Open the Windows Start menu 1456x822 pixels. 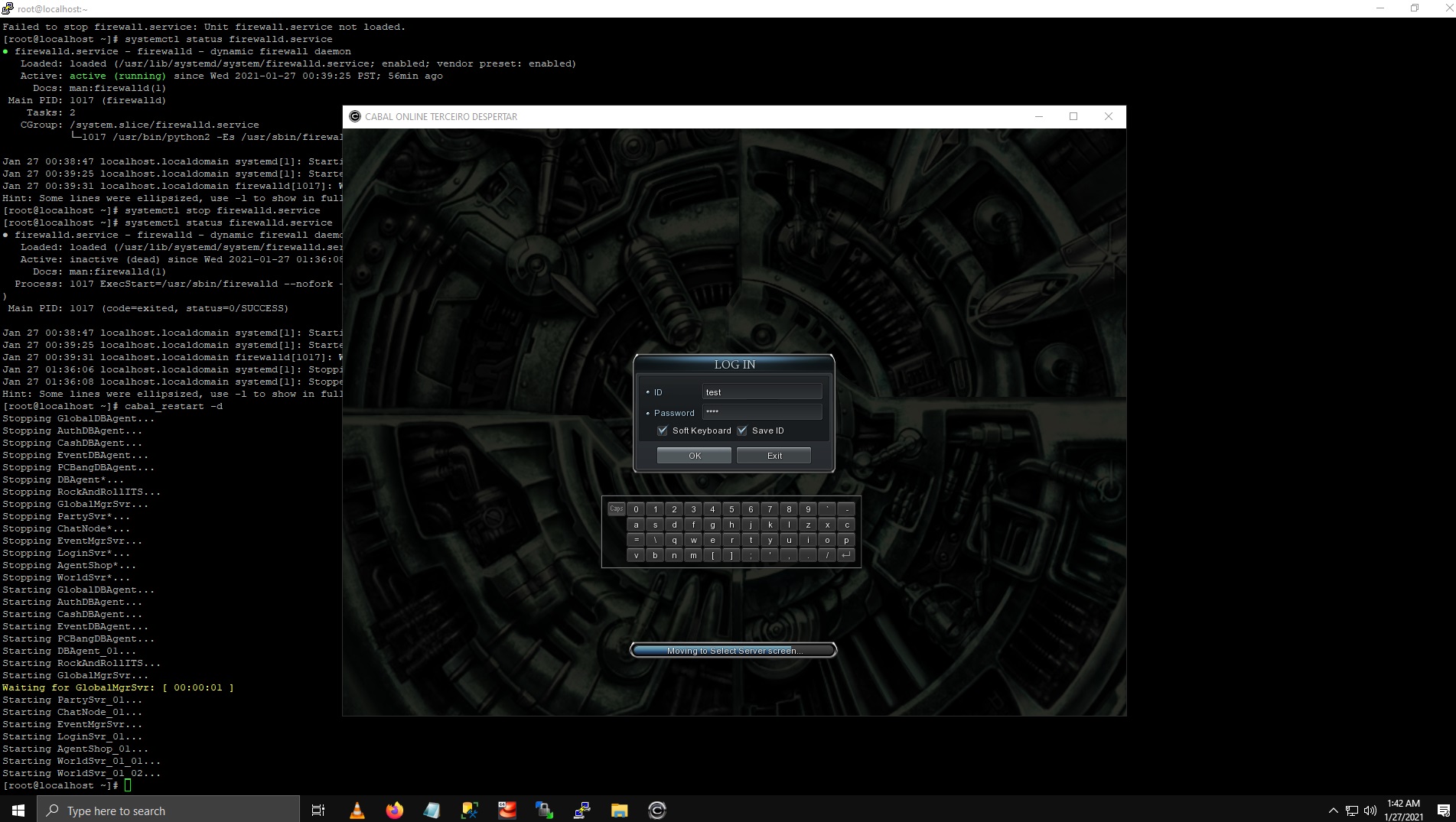[18, 811]
